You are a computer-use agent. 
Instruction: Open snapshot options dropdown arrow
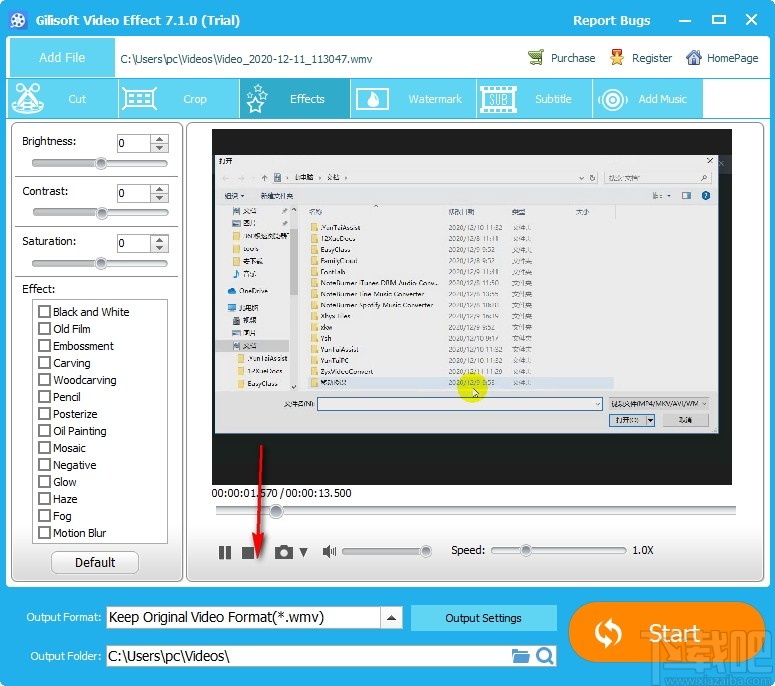click(303, 552)
